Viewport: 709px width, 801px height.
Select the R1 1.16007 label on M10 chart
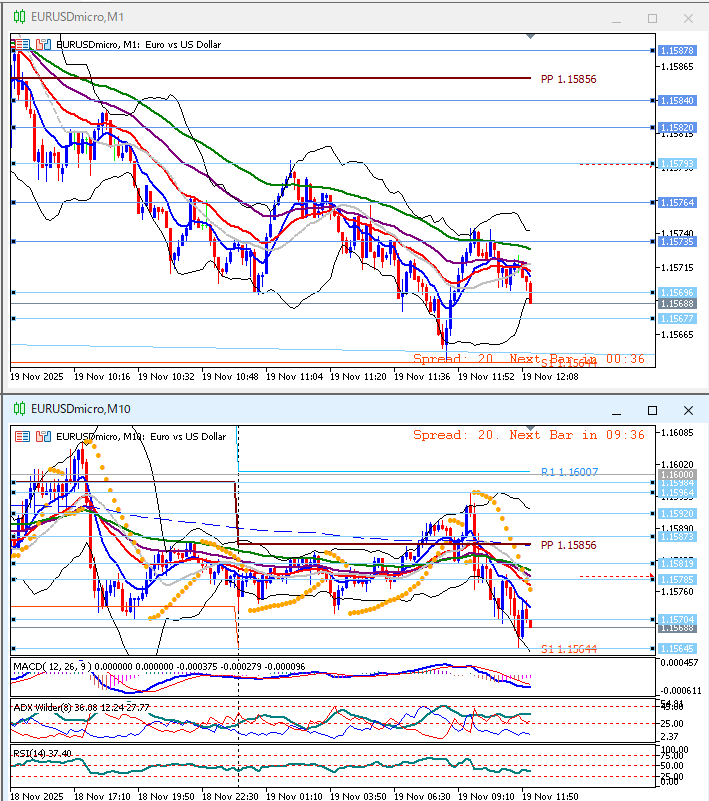(x=569, y=471)
